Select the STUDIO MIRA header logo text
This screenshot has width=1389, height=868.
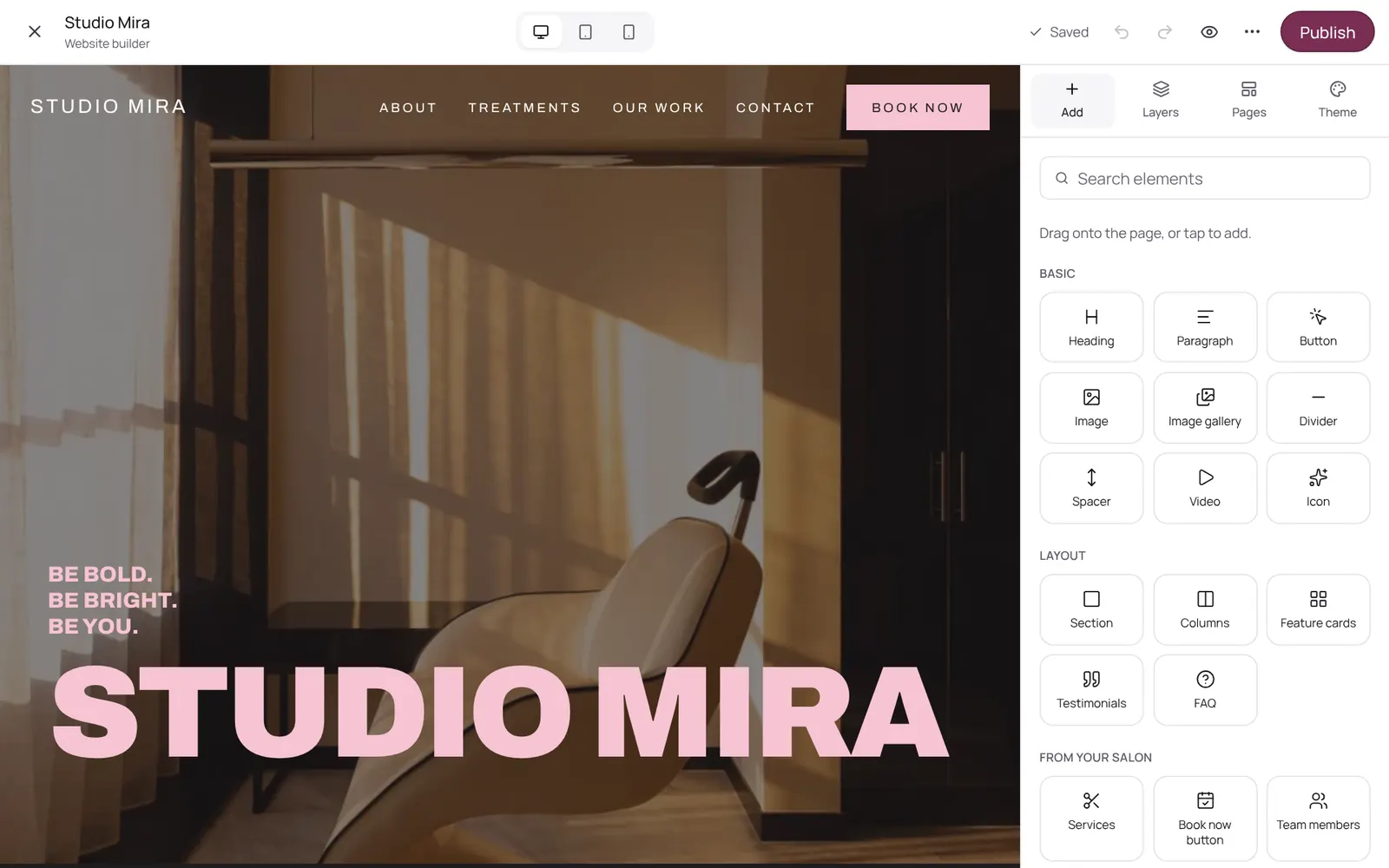pyautogui.click(x=109, y=107)
